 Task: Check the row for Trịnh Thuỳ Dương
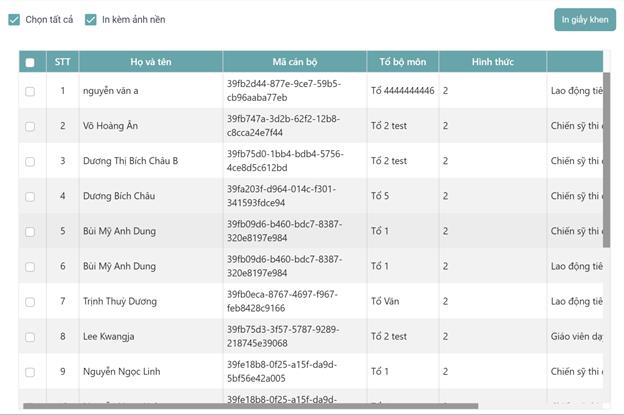click(x=30, y=301)
